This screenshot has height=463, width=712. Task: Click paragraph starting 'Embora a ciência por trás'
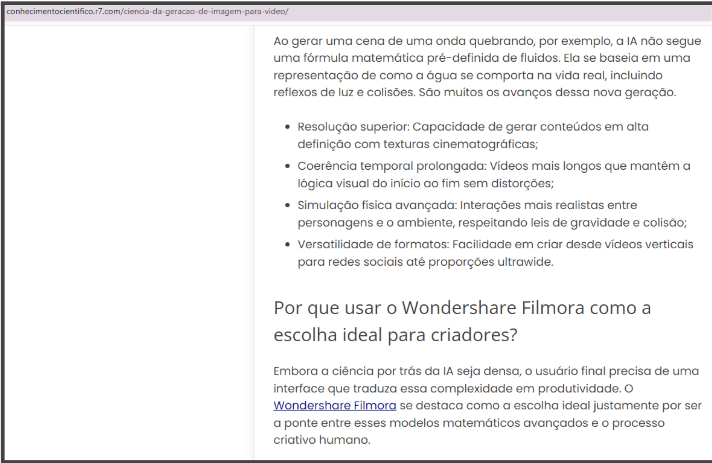point(488,405)
